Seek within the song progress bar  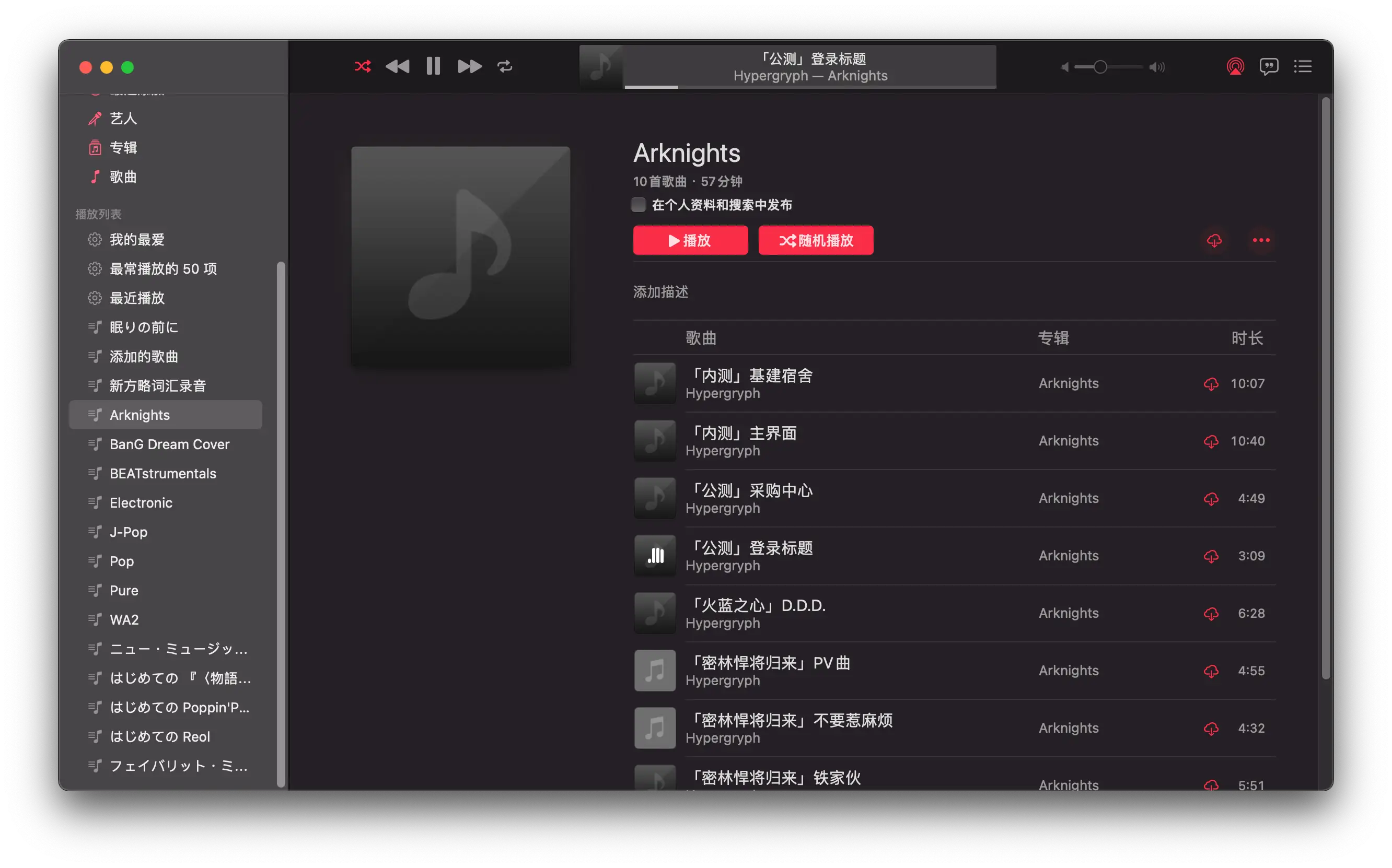click(x=810, y=87)
